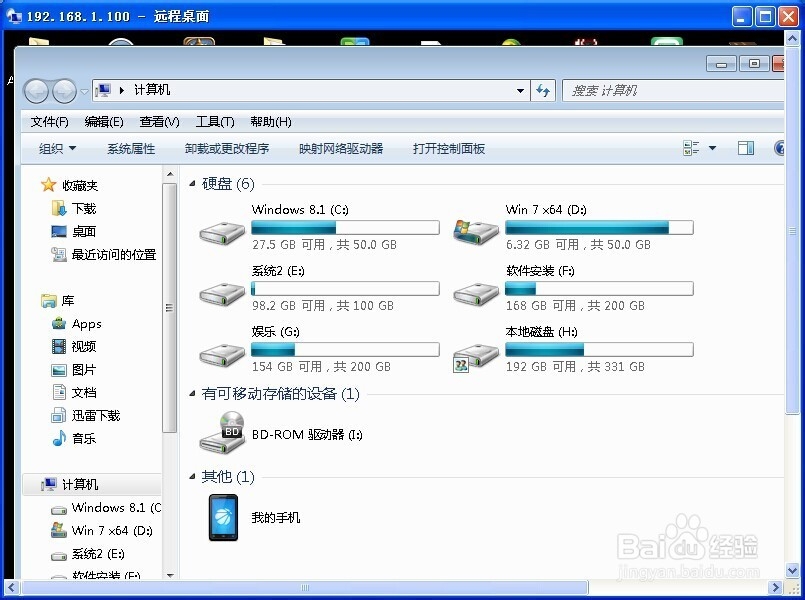Select the 娱乐 (G:) drive icon
Viewport: 805px width, 600px height.
pyautogui.click(x=222, y=355)
